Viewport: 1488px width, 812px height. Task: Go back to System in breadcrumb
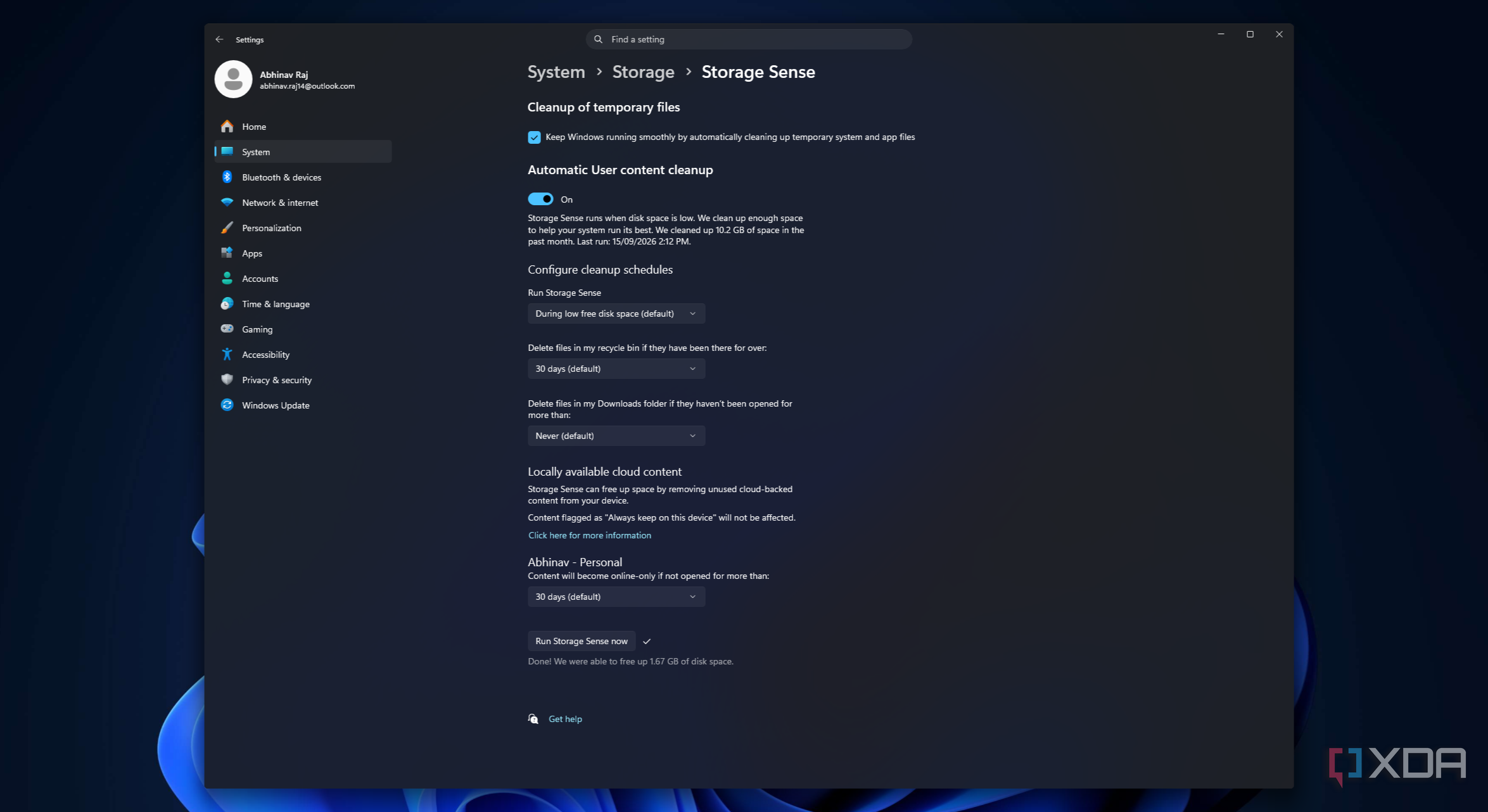coord(556,72)
